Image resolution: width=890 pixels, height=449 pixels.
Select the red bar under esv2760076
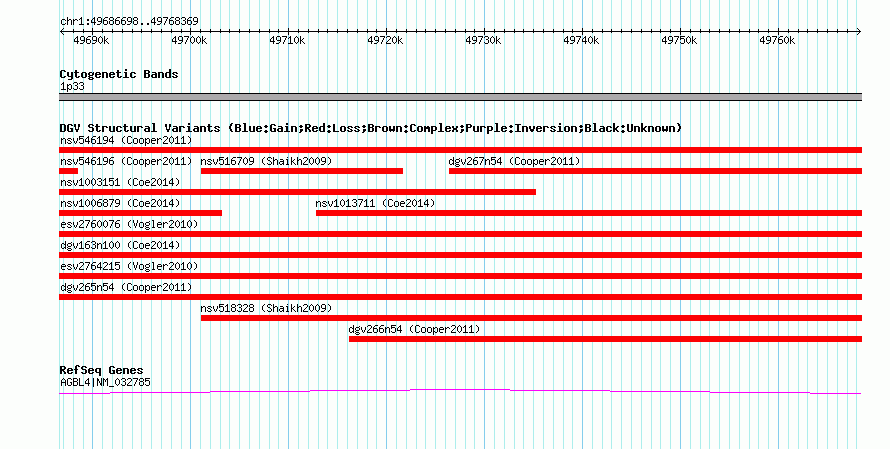point(460,234)
